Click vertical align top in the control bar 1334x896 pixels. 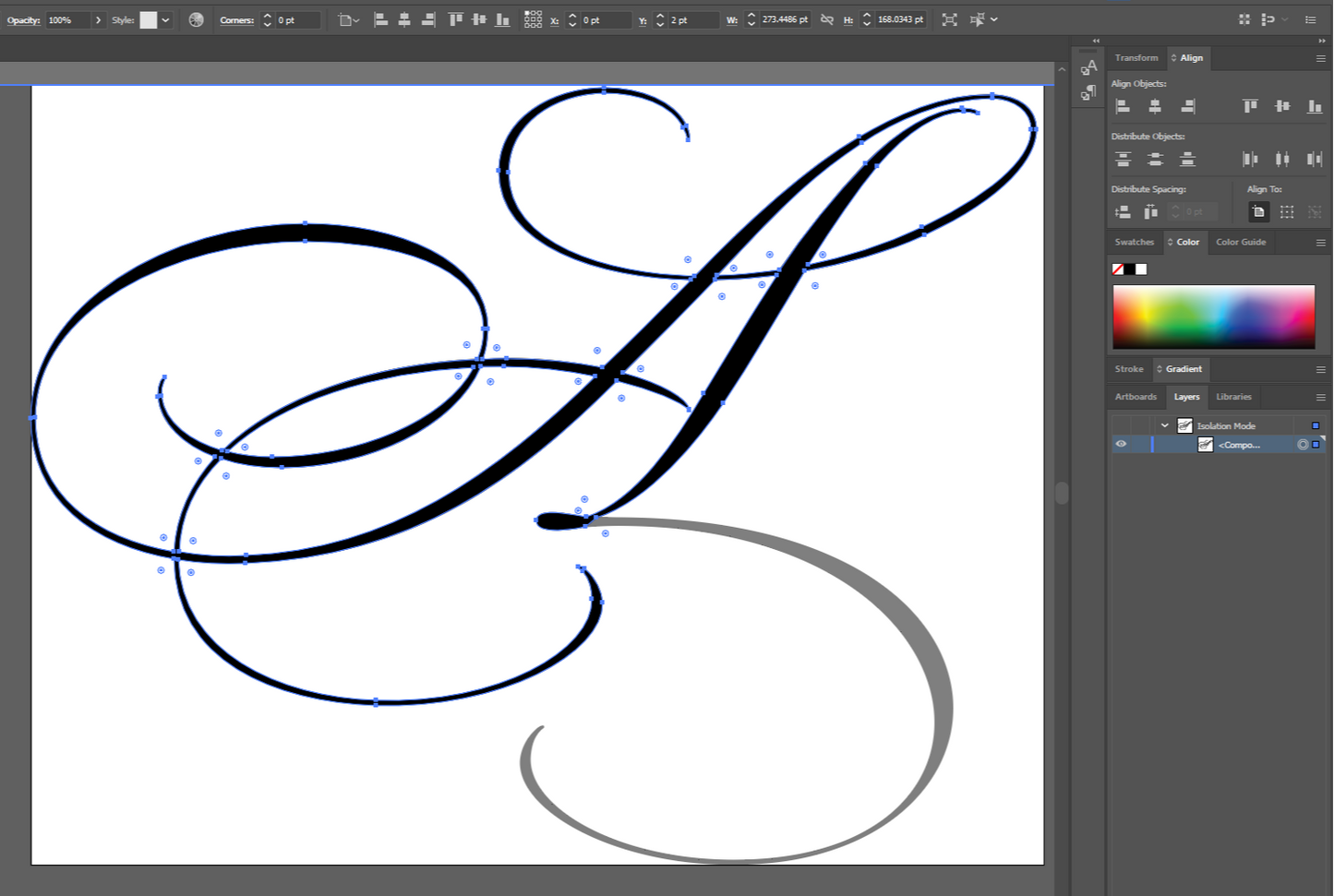coord(455,19)
